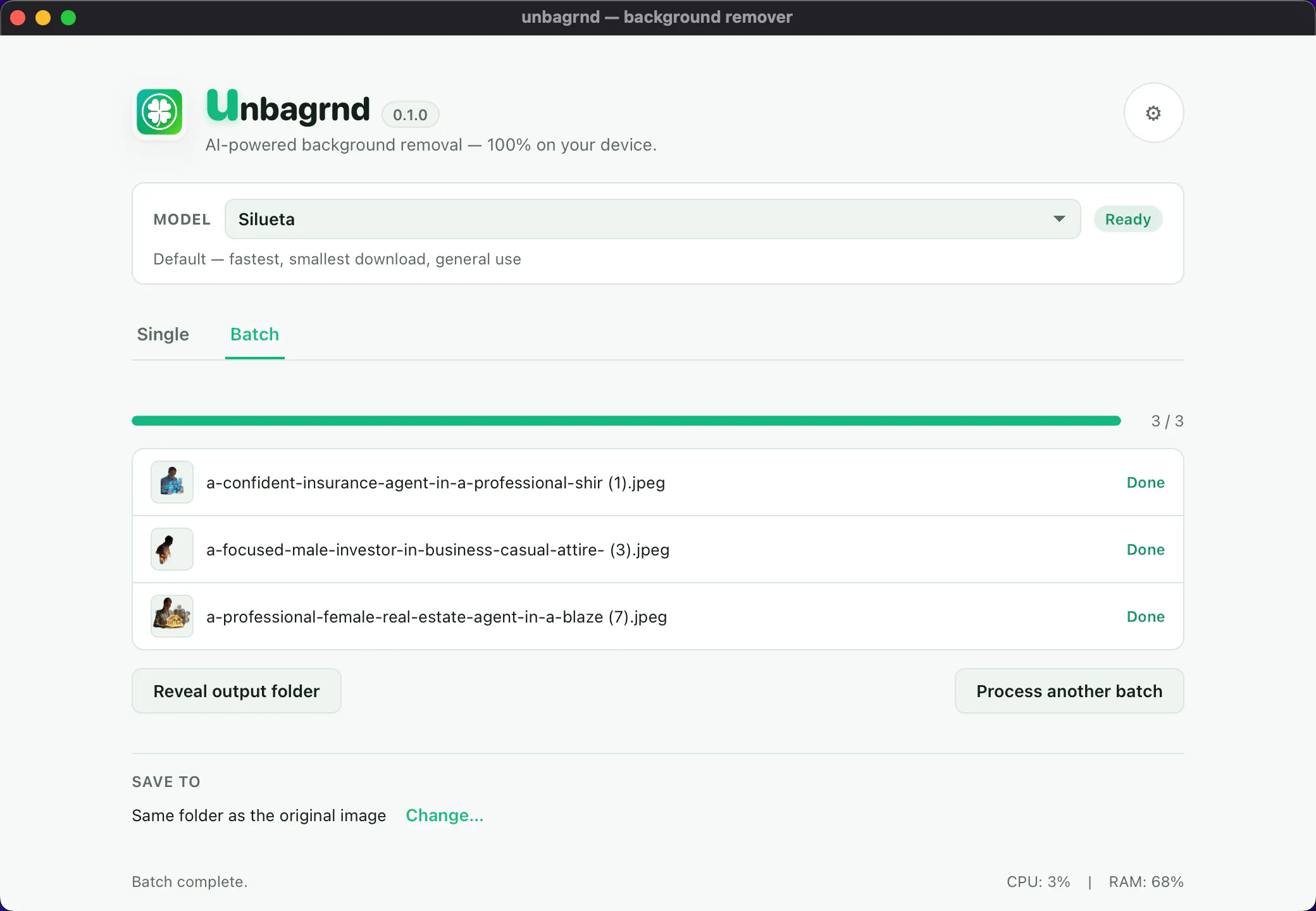
Task: Click the batch progress bar
Action: pyautogui.click(x=626, y=421)
